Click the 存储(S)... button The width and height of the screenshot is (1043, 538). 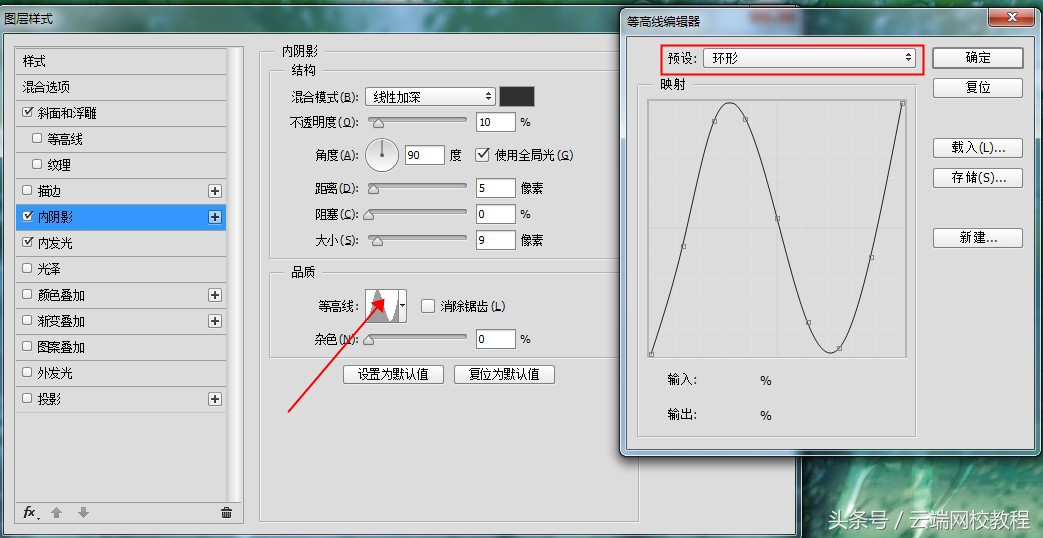point(977,178)
